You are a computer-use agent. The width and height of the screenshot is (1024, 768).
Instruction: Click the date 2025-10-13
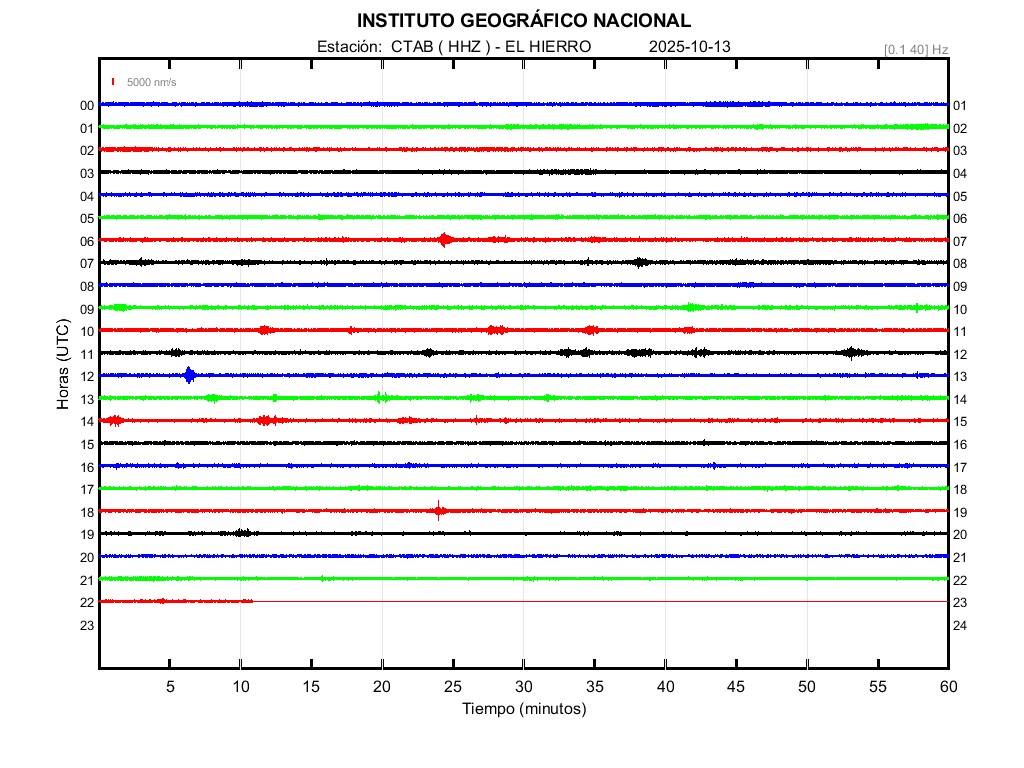690,47
